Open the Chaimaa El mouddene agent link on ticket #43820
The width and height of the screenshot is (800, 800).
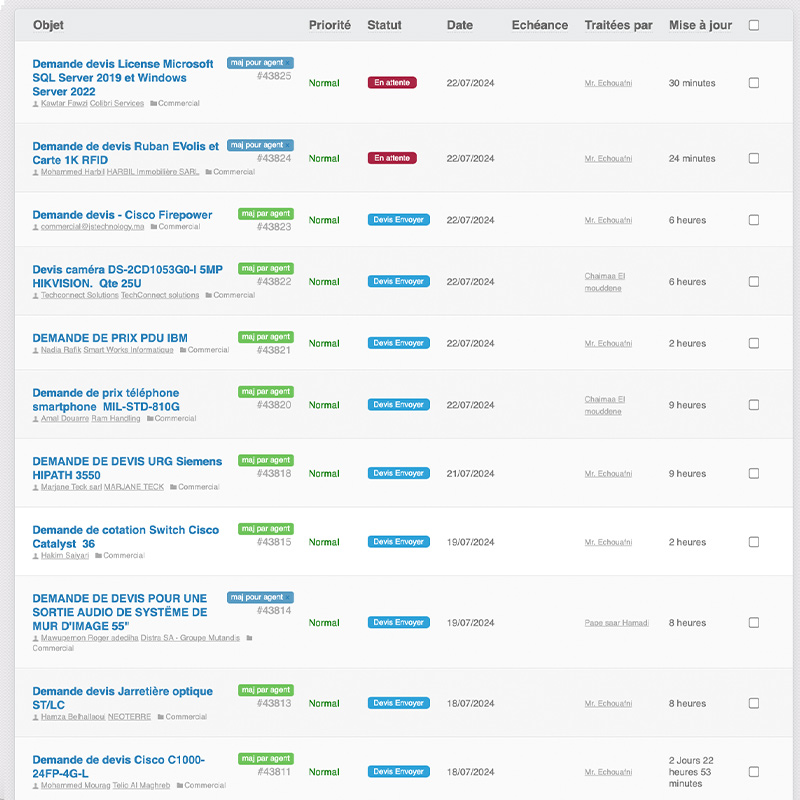604,405
